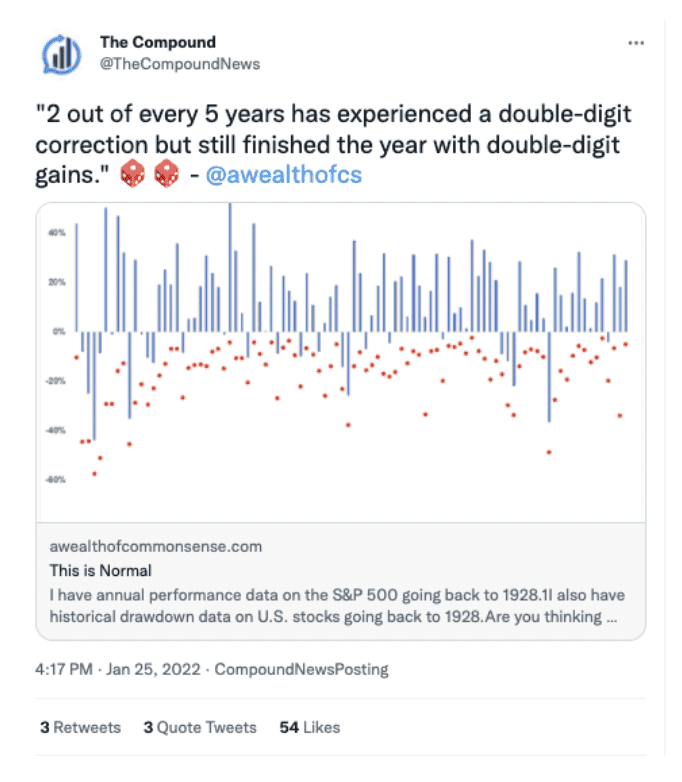Open the @TheCompoundNews handle
The height and width of the screenshot is (782, 682).
[x=180, y=64]
